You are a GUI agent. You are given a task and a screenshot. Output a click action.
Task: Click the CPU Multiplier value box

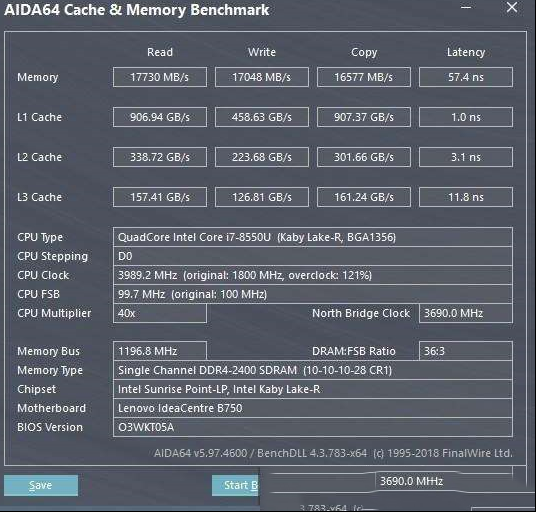(x=160, y=313)
